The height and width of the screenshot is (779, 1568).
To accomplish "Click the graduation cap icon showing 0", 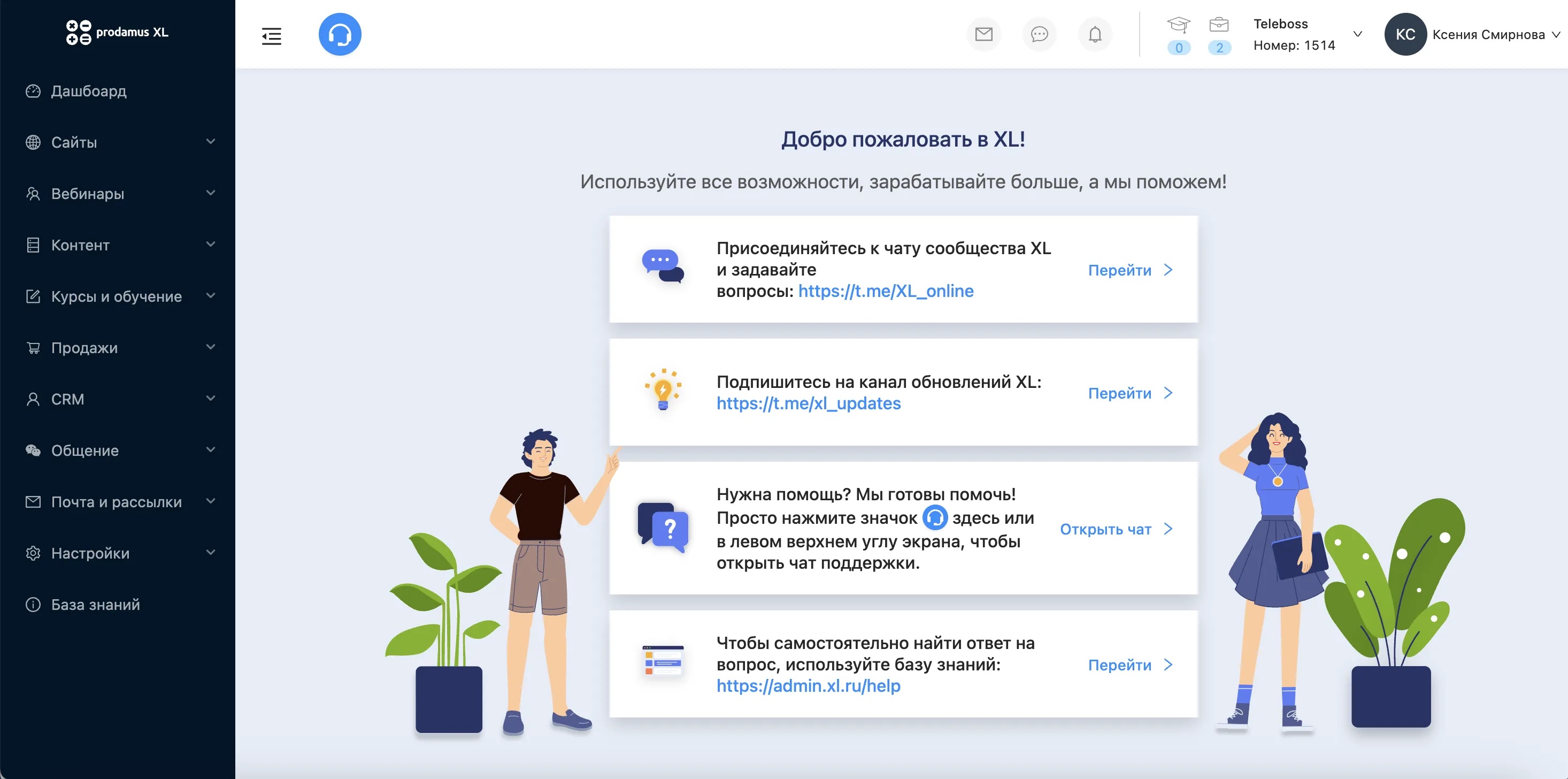I will 1180,27.
